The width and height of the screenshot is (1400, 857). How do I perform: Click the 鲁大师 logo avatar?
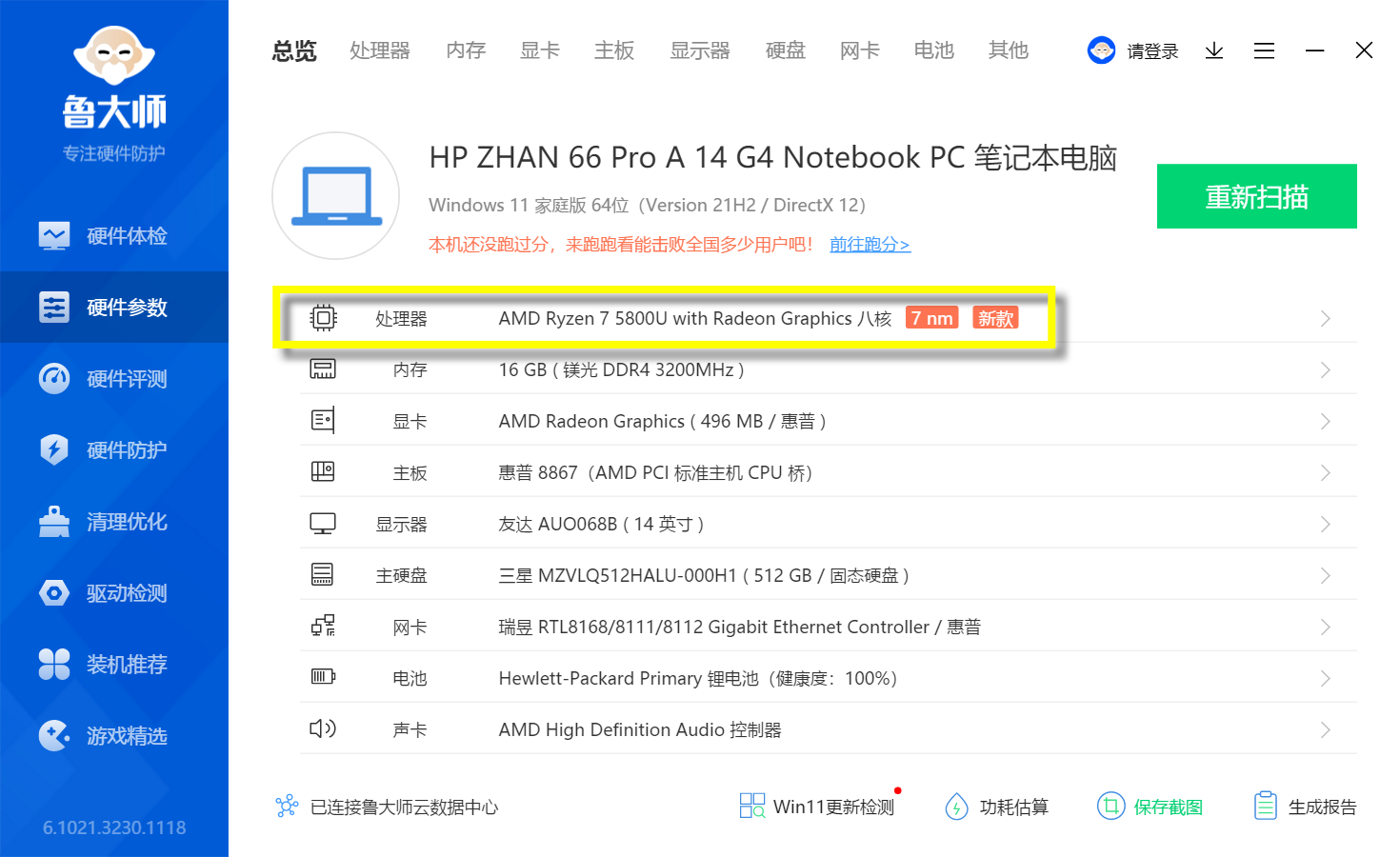(x=114, y=56)
